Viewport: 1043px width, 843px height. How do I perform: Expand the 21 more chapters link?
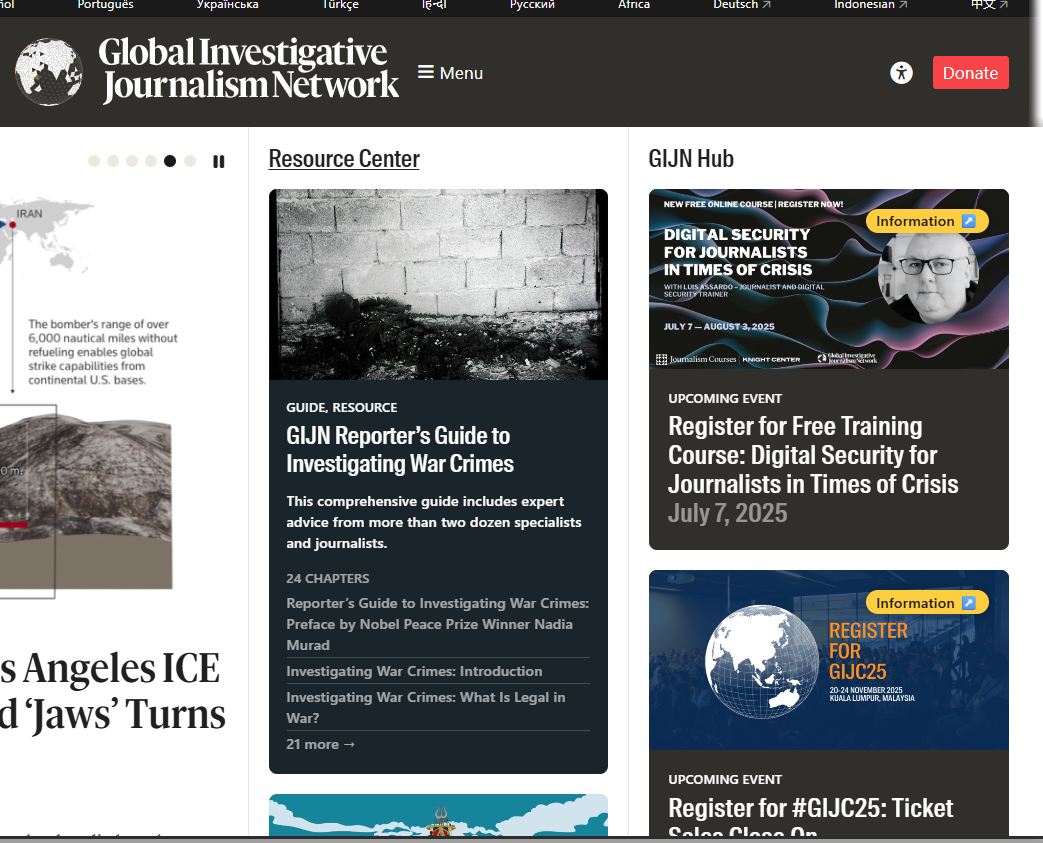click(321, 745)
